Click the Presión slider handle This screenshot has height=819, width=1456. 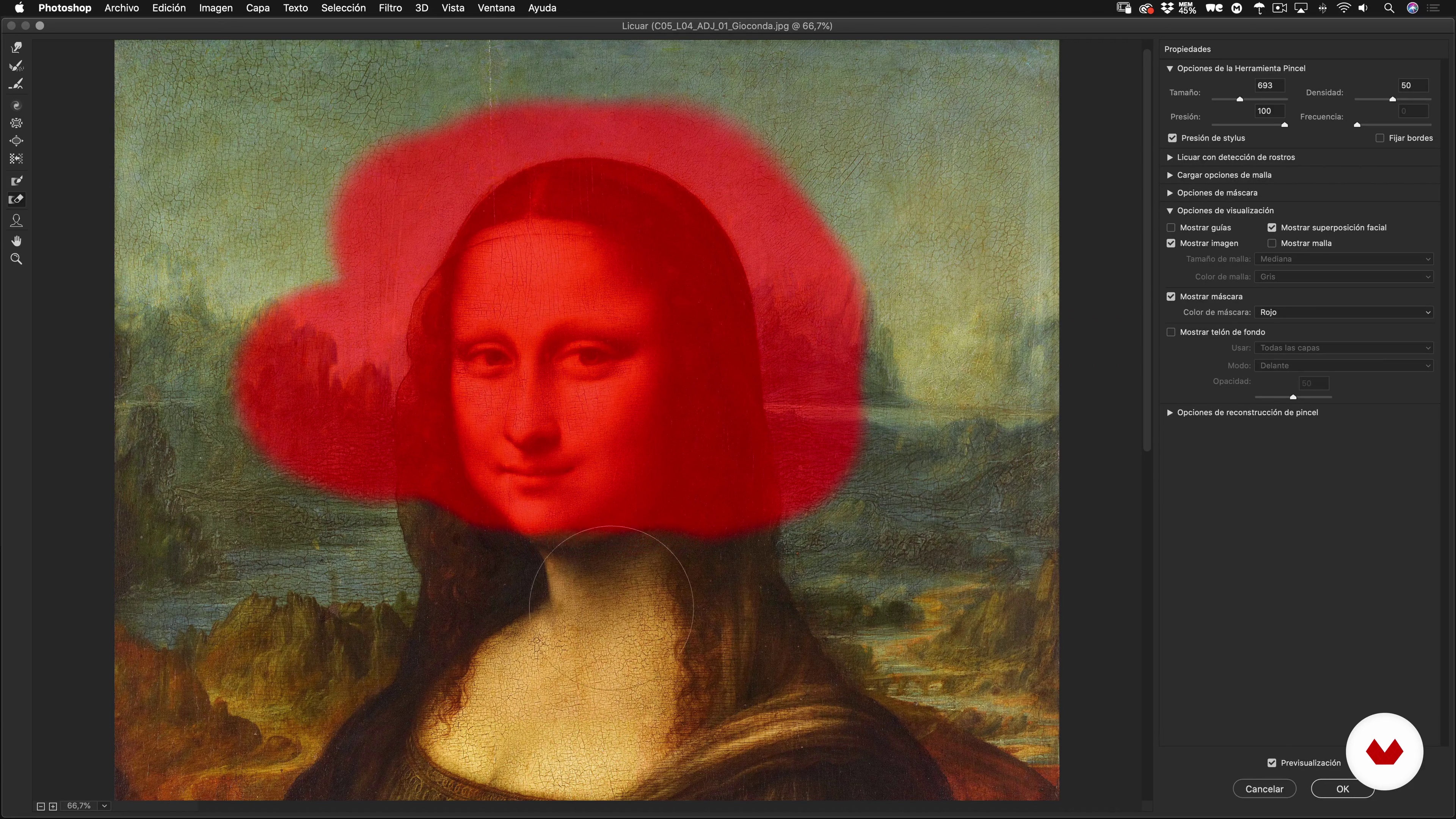coord(1284,124)
